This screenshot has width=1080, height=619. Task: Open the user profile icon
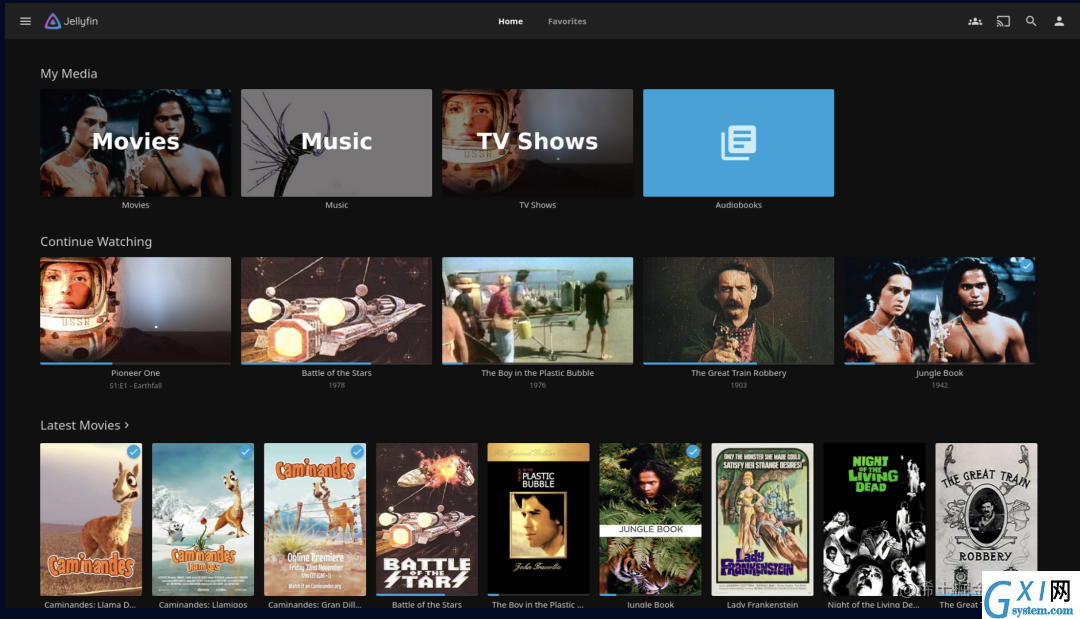click(1059, 21)
